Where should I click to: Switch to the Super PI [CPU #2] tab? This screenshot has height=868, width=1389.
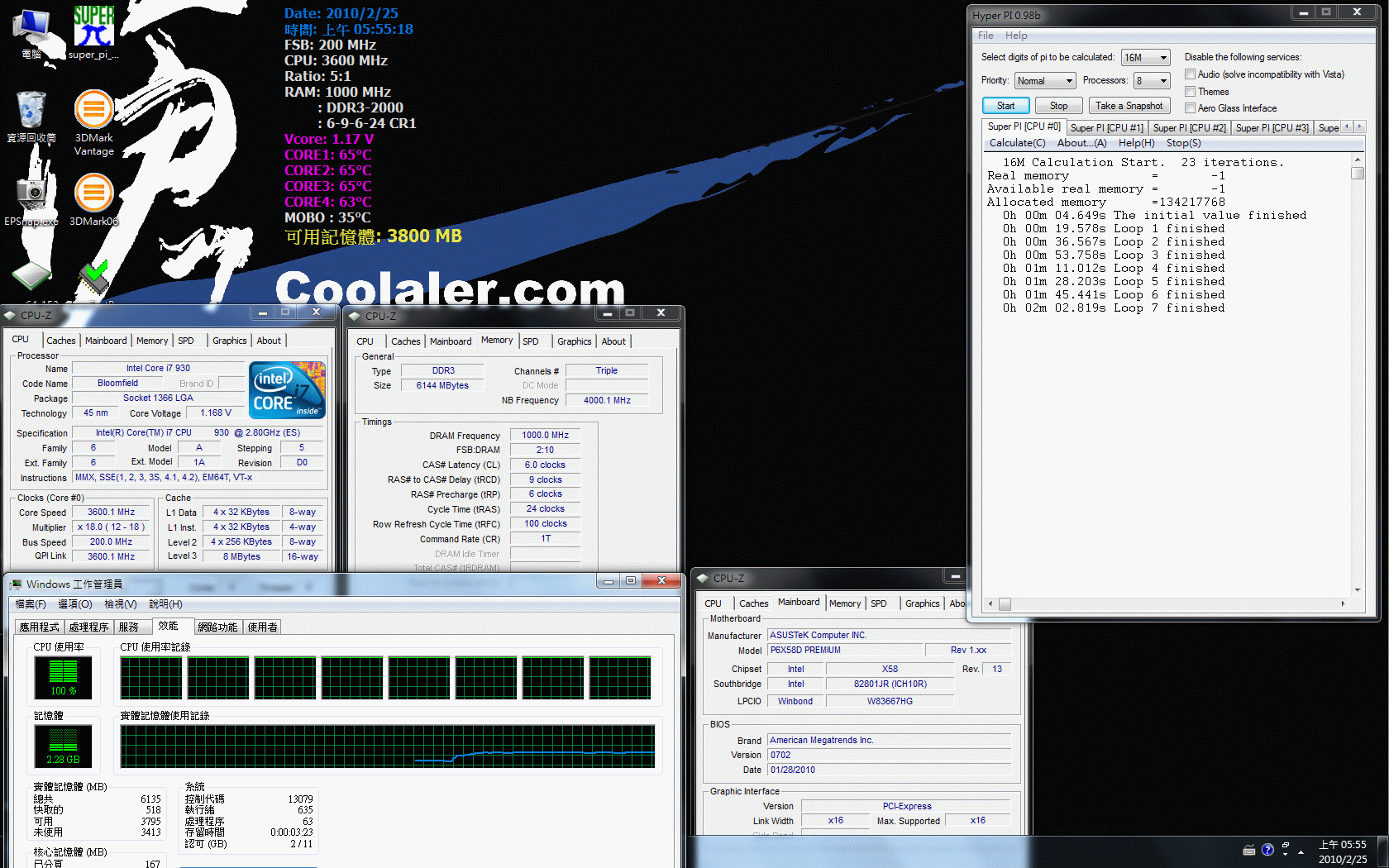pyautogui.click(x=1189, y=128)
